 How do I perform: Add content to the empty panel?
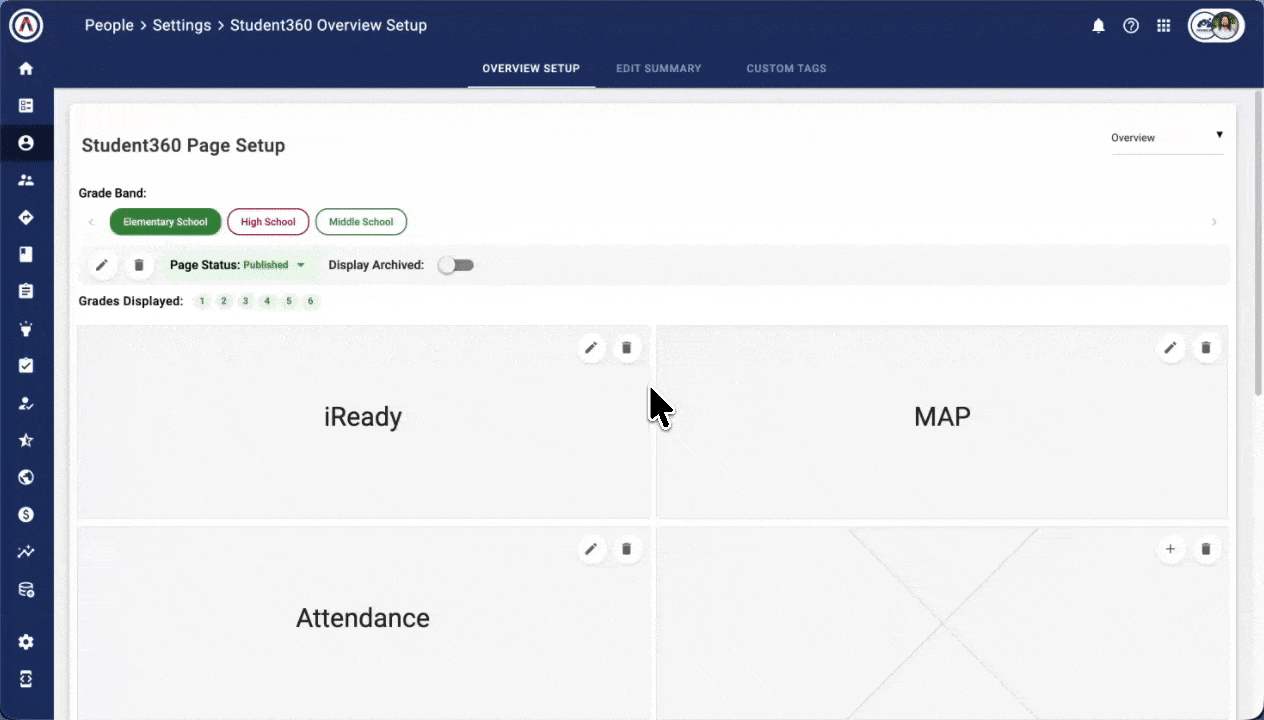(1170, 549)
